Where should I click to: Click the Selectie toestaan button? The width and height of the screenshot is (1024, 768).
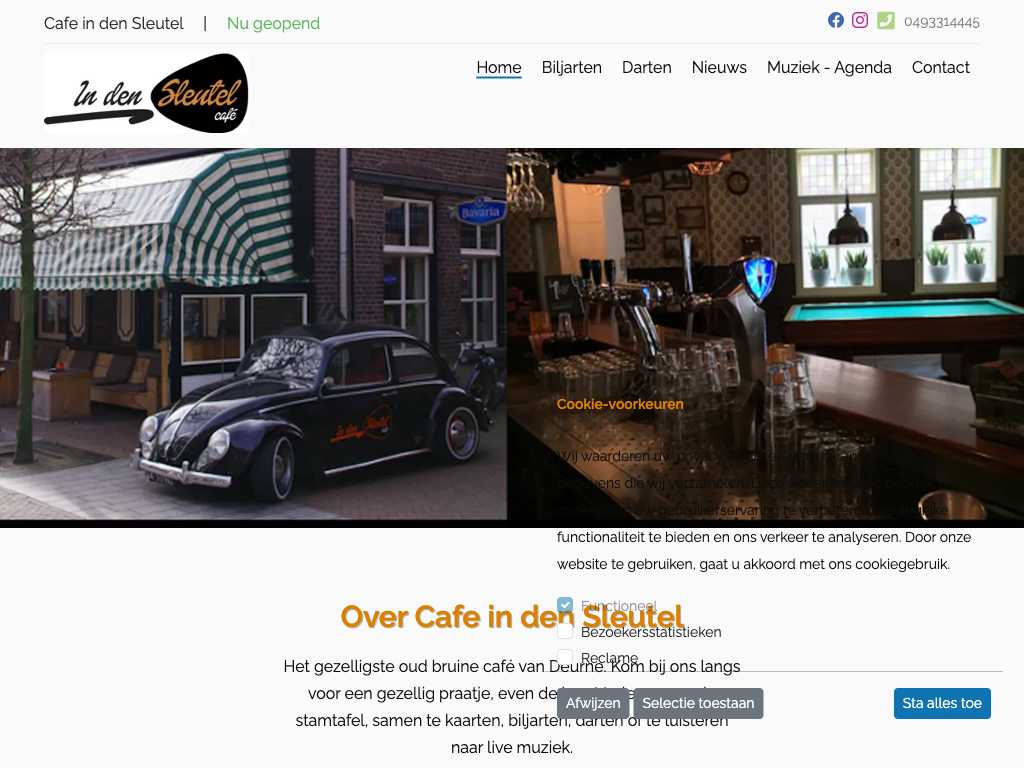point(698,703)
